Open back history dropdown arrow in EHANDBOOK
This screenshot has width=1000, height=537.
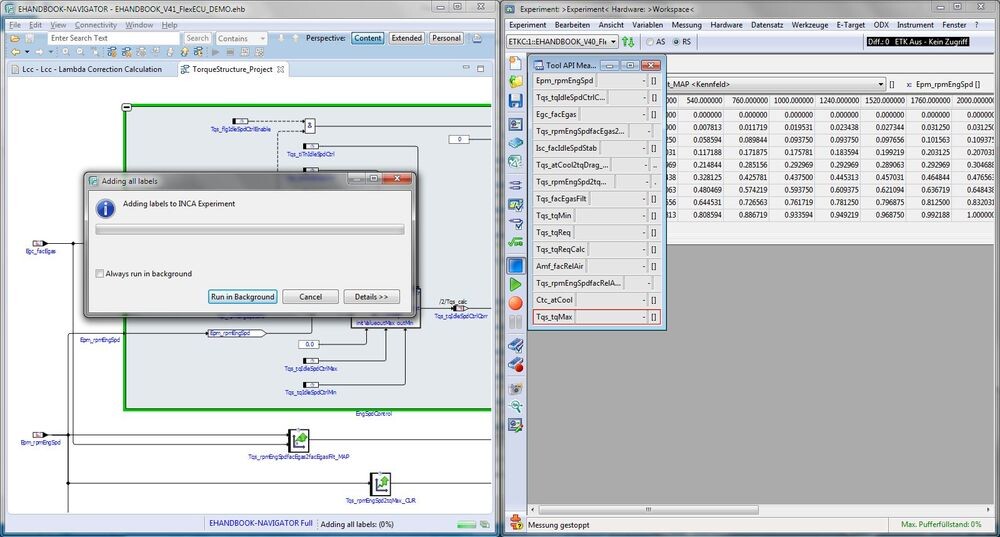coord(27,52)
